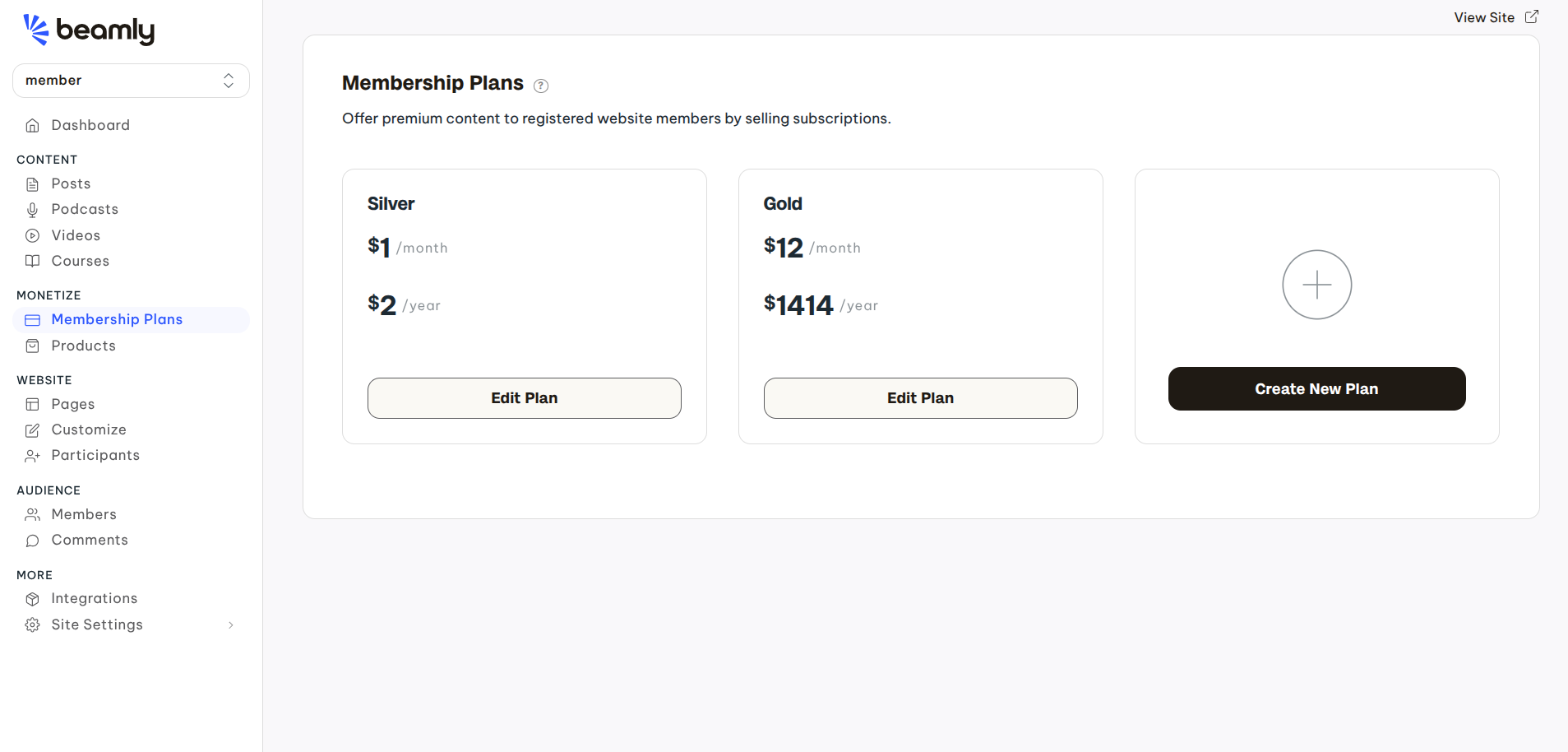1568x752 pixels.
Task: Edit the Gold plan
Action: pyautogui.click(x=920, y=398)
